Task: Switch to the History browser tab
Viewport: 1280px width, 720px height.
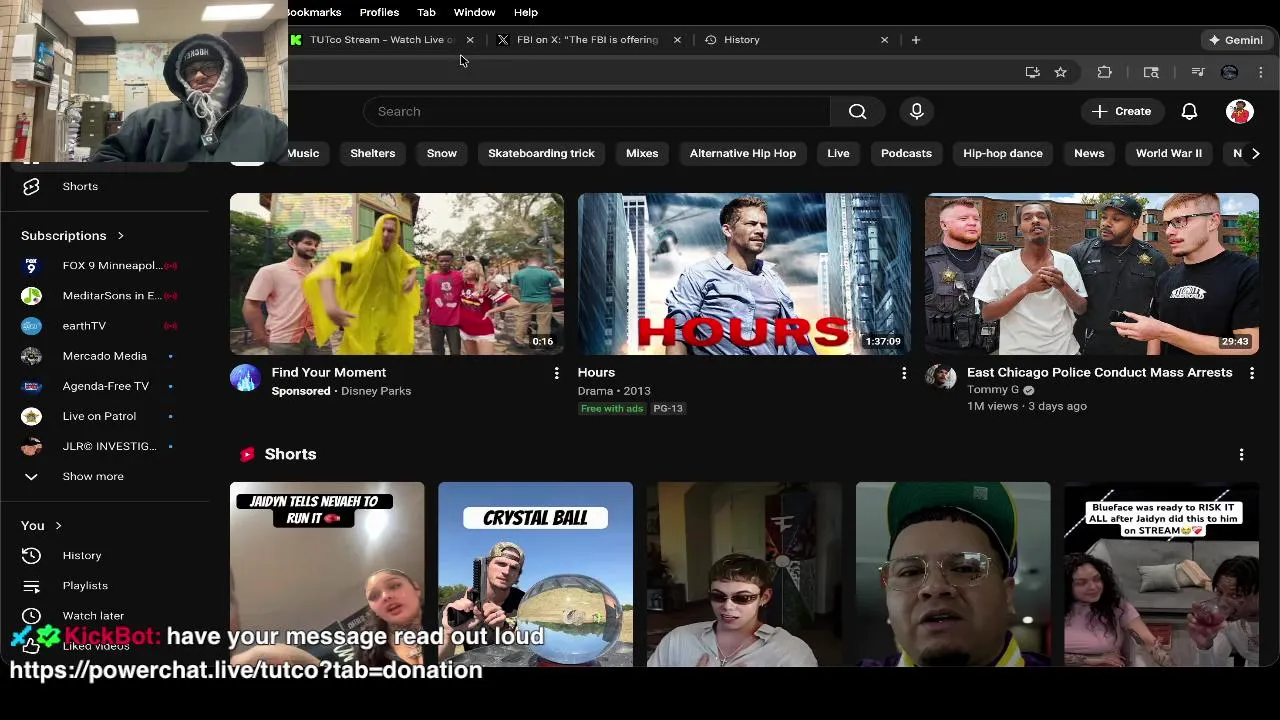Action: [795, 40]
